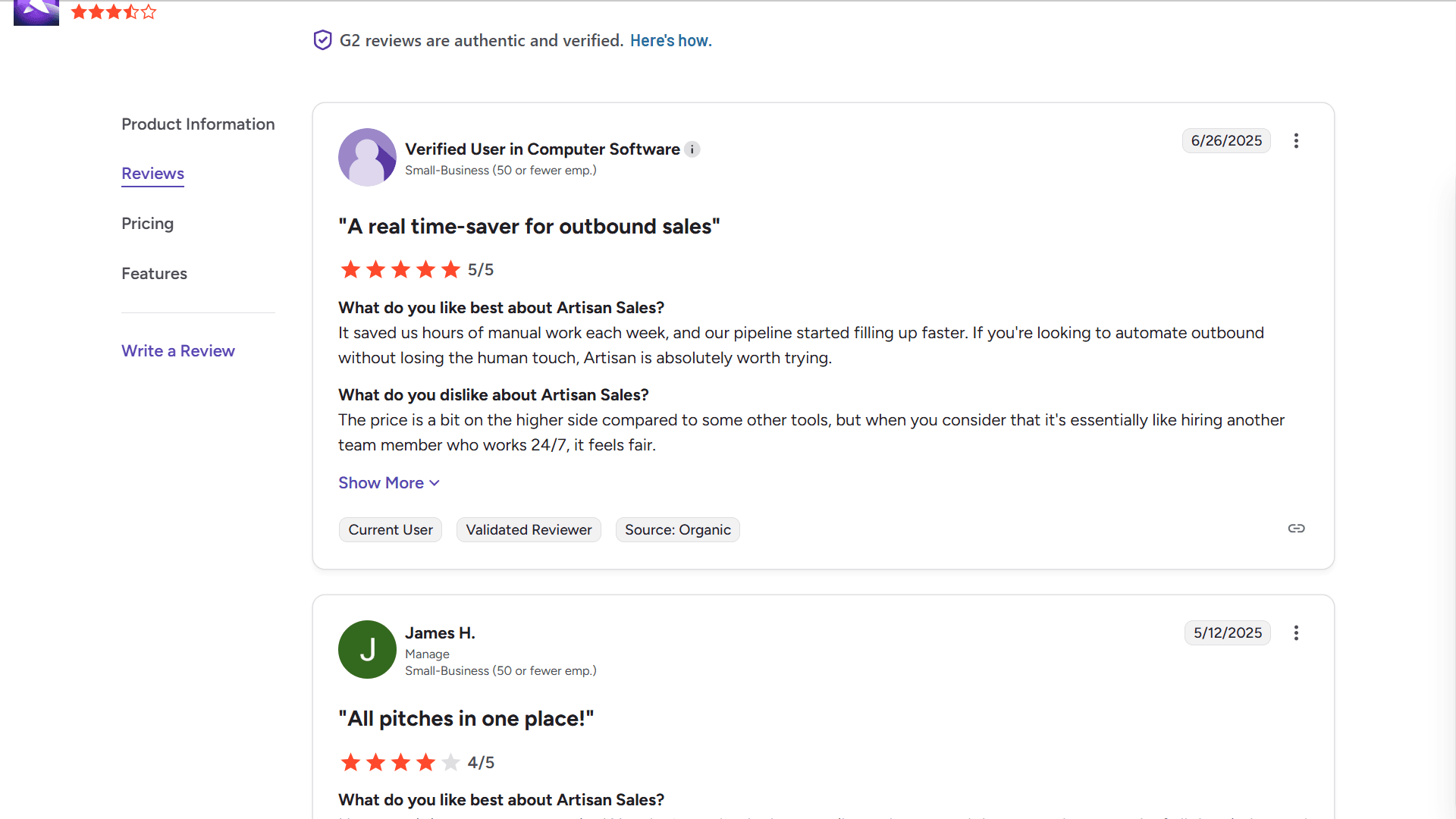The image size is (1456, 819).
Task: Click the Source: Organic tag
Action: pyautogui.click(x=677, y=529)
